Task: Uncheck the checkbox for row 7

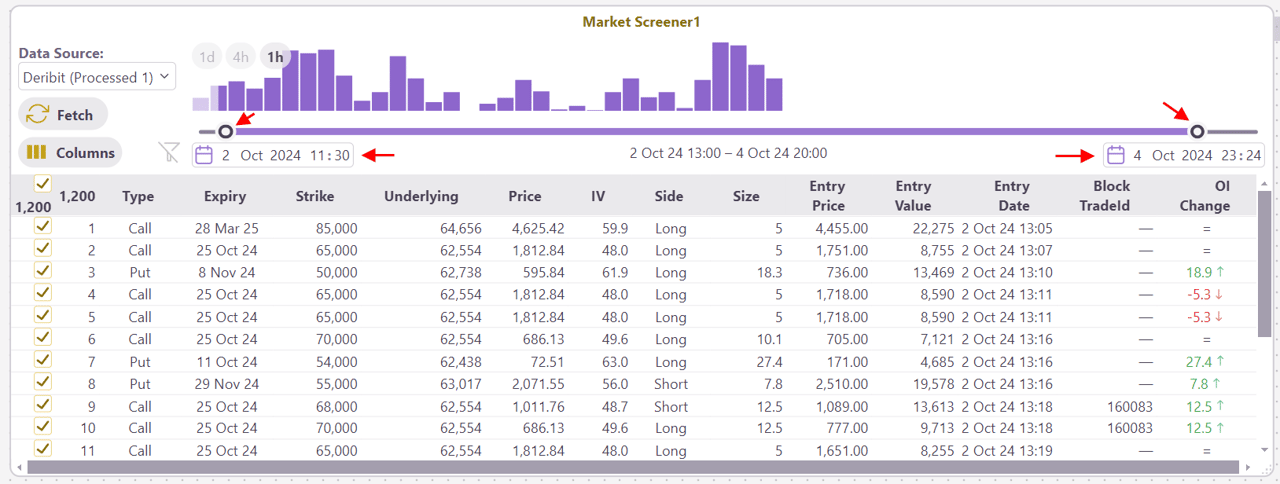Action: point(42,360)
